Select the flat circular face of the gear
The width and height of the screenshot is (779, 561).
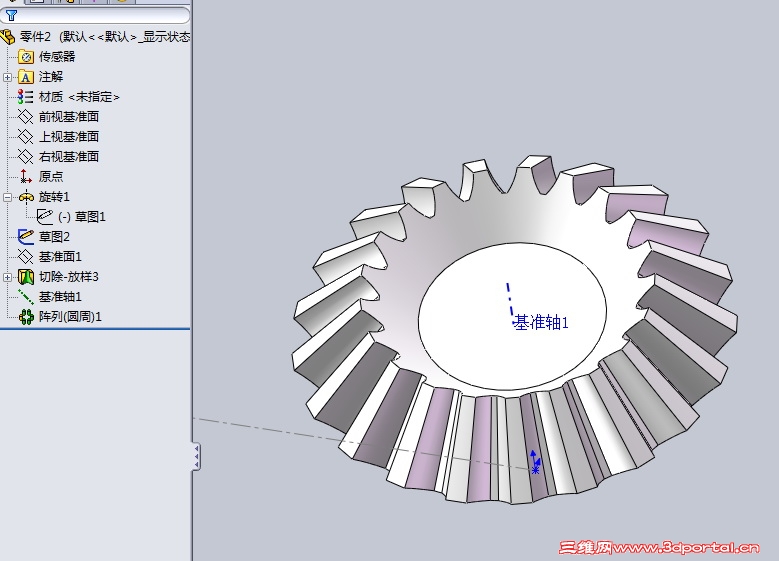[x=512, y=316]
